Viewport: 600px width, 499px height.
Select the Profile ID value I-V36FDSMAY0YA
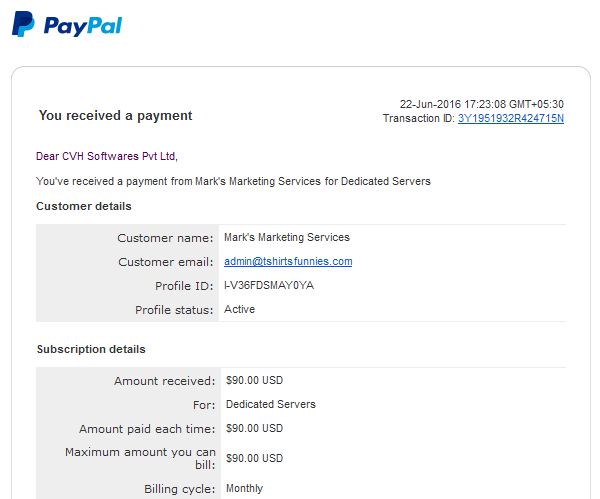click(269, 285)
